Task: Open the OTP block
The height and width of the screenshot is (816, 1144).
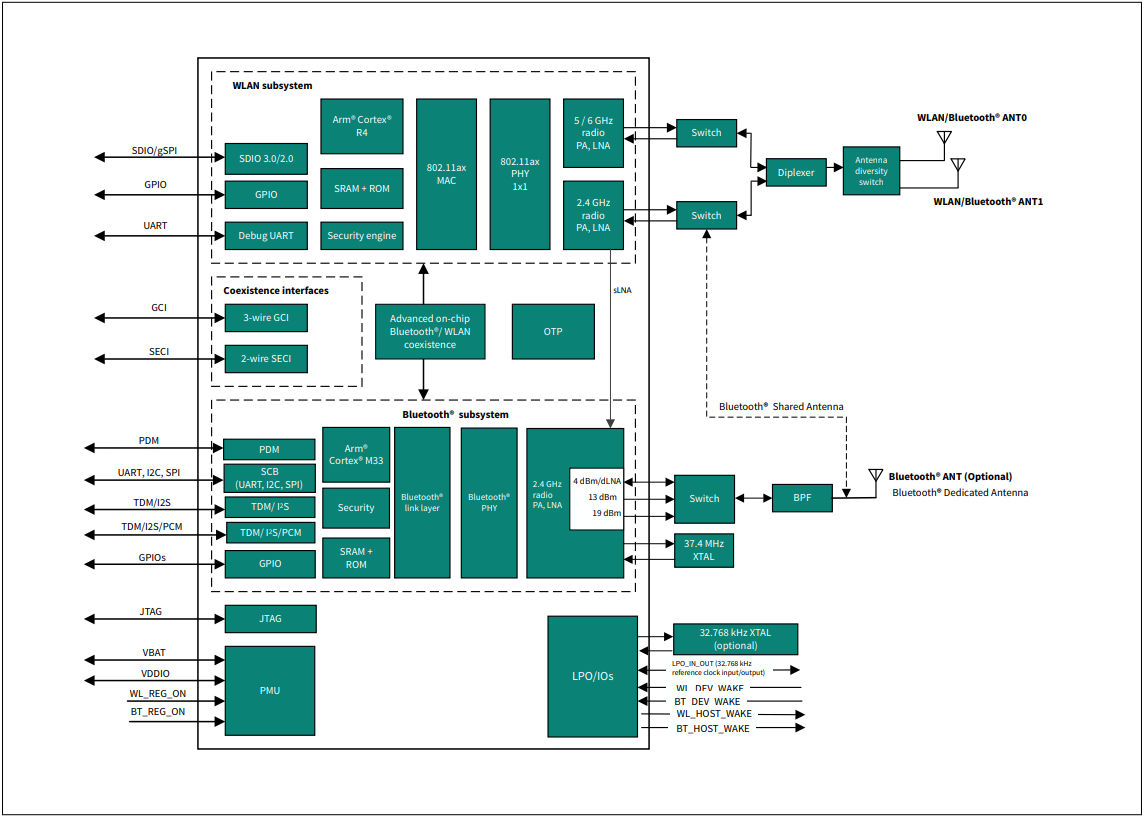Action: [x=552, y=330]
